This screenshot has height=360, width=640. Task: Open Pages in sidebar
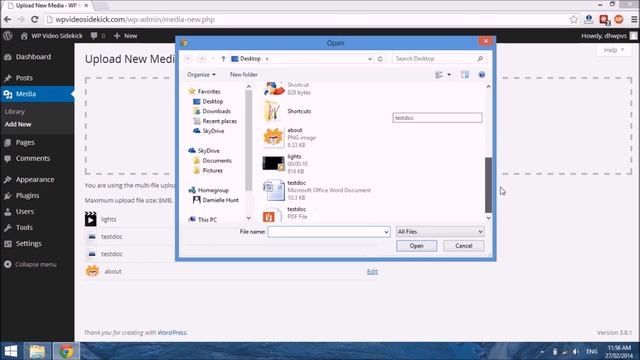pos(25,142)
